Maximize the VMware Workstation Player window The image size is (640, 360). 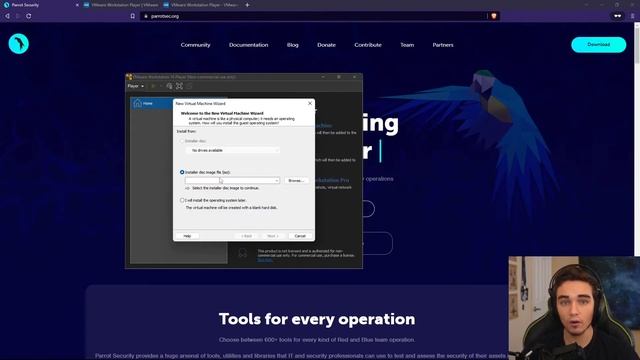pyautogui.click(x=338, y=77)
